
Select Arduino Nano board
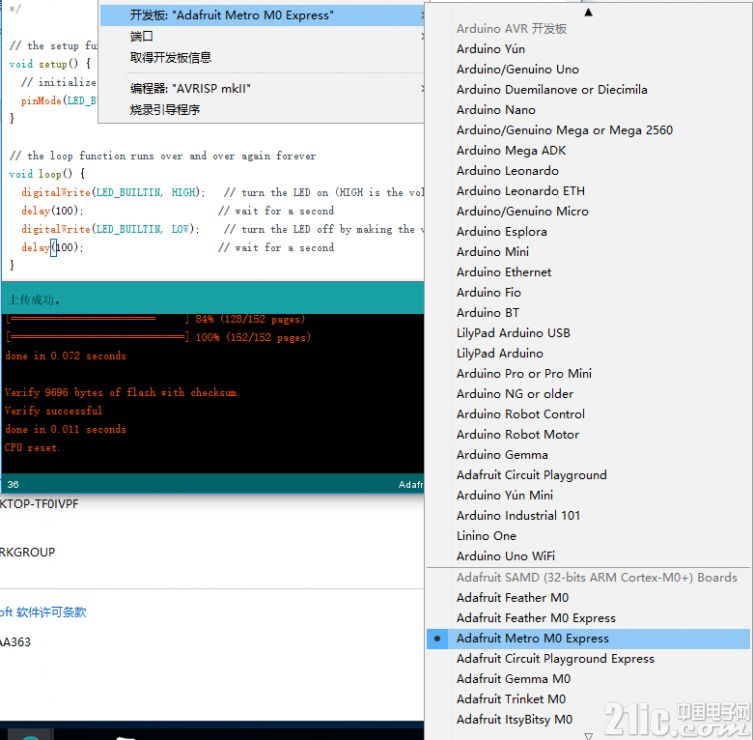pos(588,110)
